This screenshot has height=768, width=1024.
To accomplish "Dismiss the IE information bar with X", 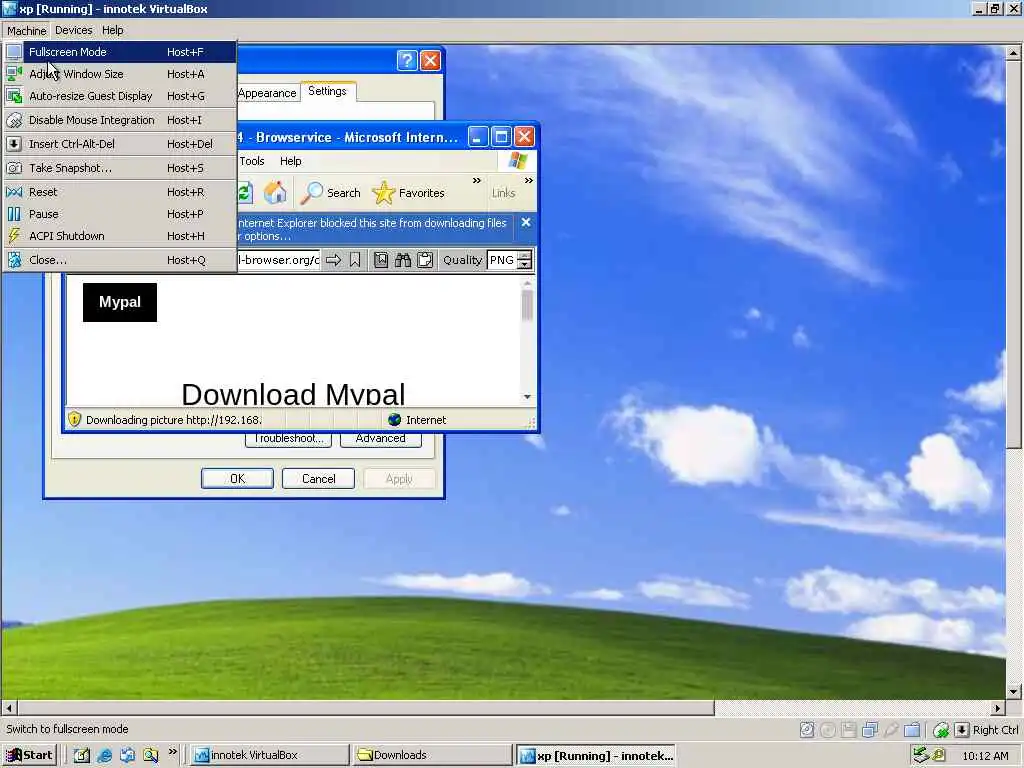I will 526,223.
